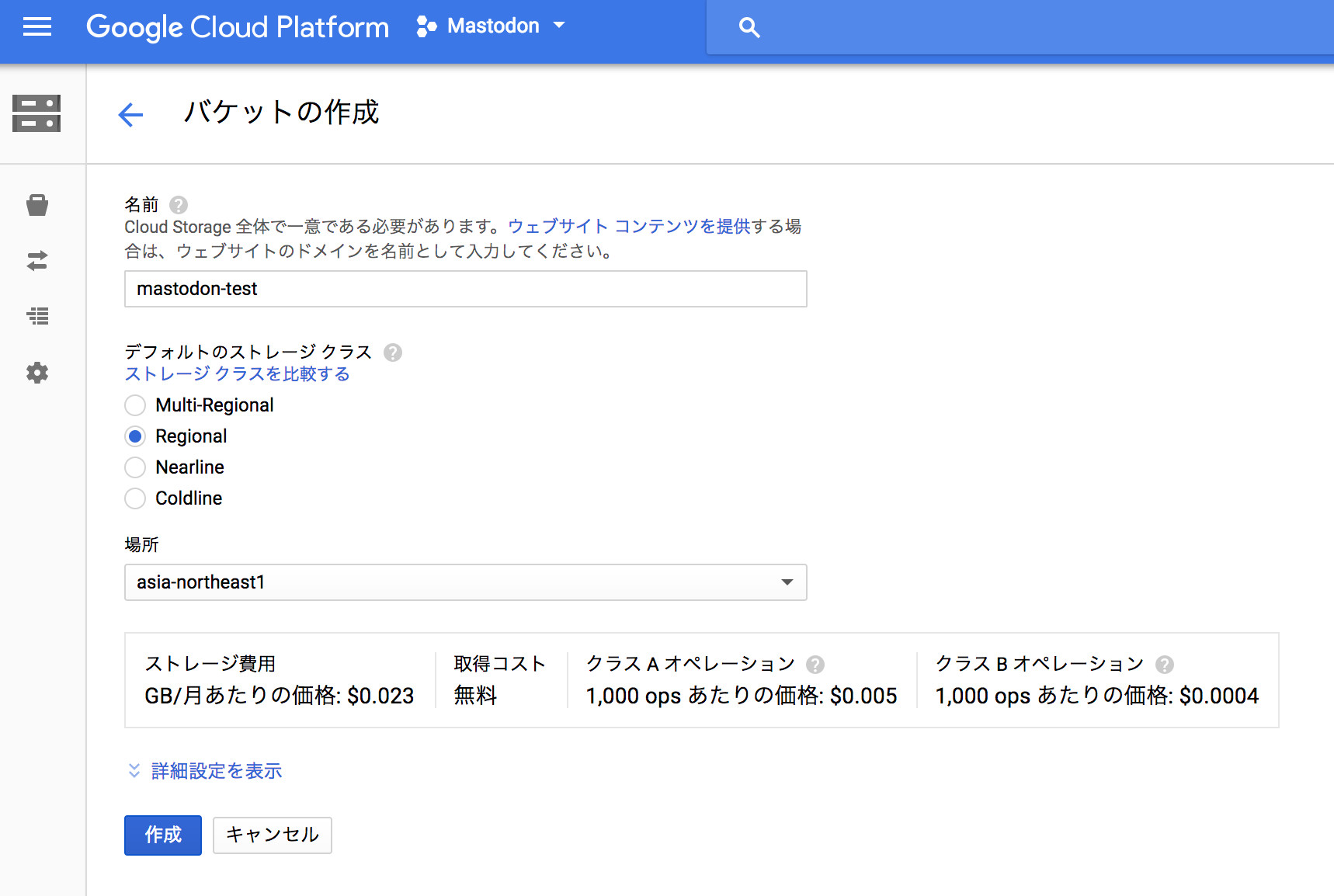1334x896 pixels.
Task: Open the hamburger navigation menu
Action: tap(36, 27)
